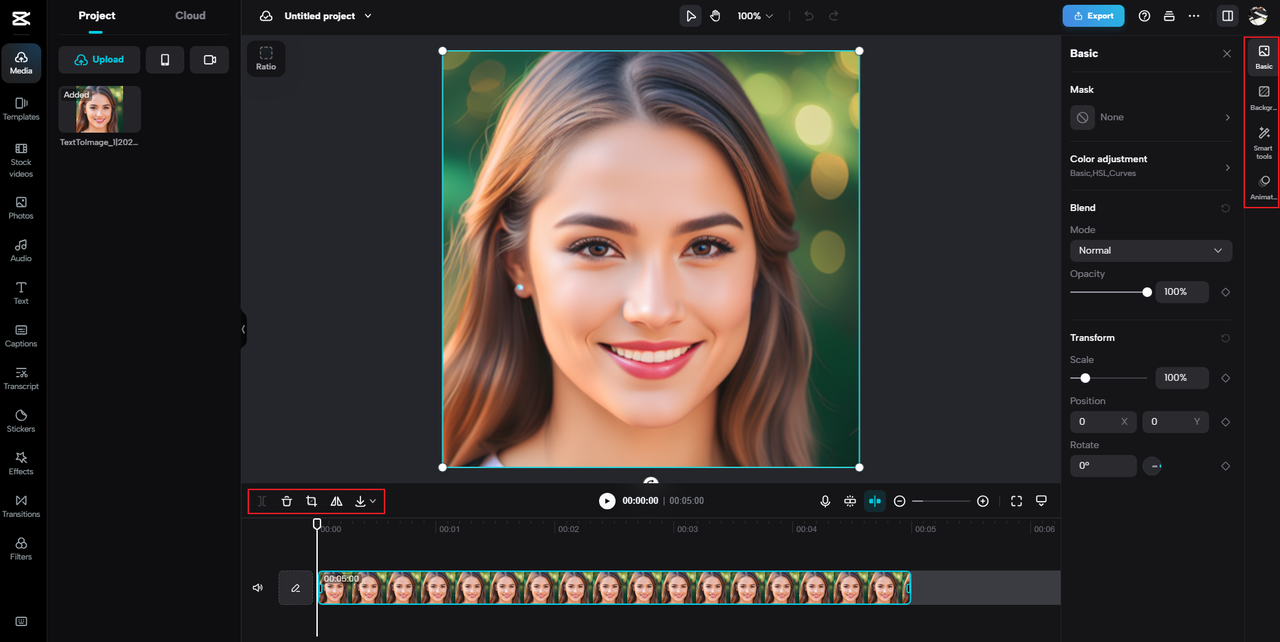The height and width of the screenshot is (642, 1280).
Task: Click the Ratio button on canvas
Action: coord(266,58)
